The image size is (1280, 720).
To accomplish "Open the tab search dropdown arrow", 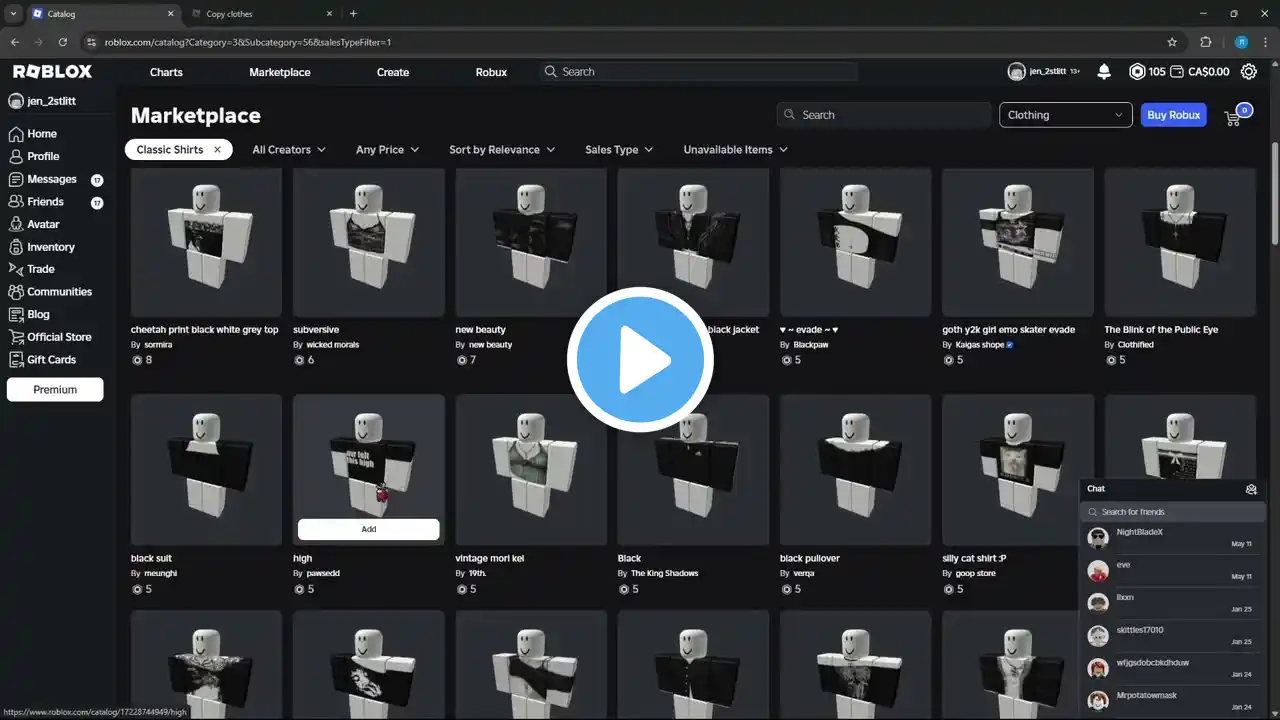I will (x=13, y=14).
